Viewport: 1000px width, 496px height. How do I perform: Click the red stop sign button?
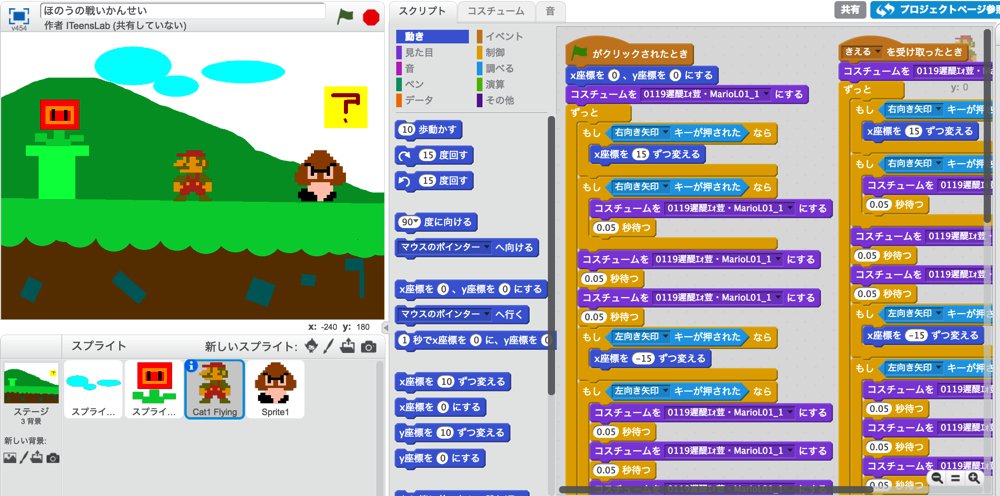371,17
